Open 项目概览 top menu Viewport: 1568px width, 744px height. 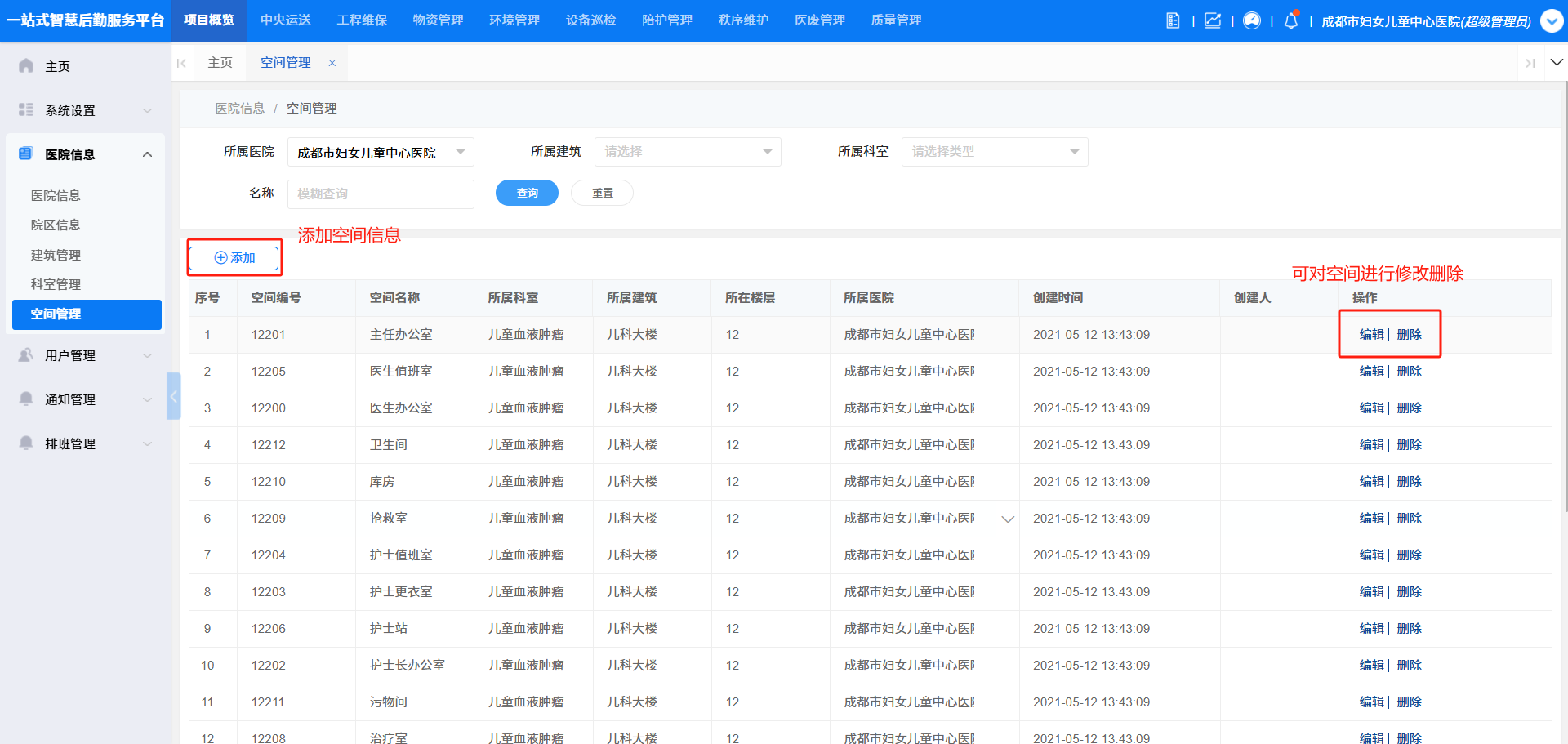pyautogui.click(x=209, y=20)
